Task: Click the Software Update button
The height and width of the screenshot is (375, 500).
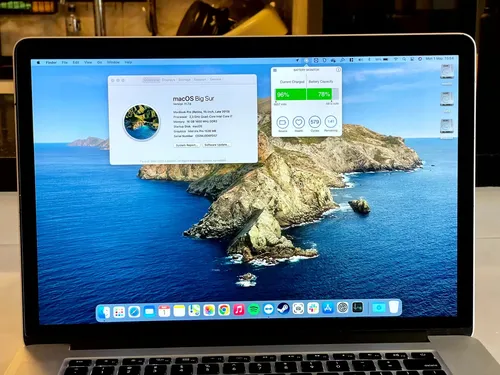Action: click(216, 145)
